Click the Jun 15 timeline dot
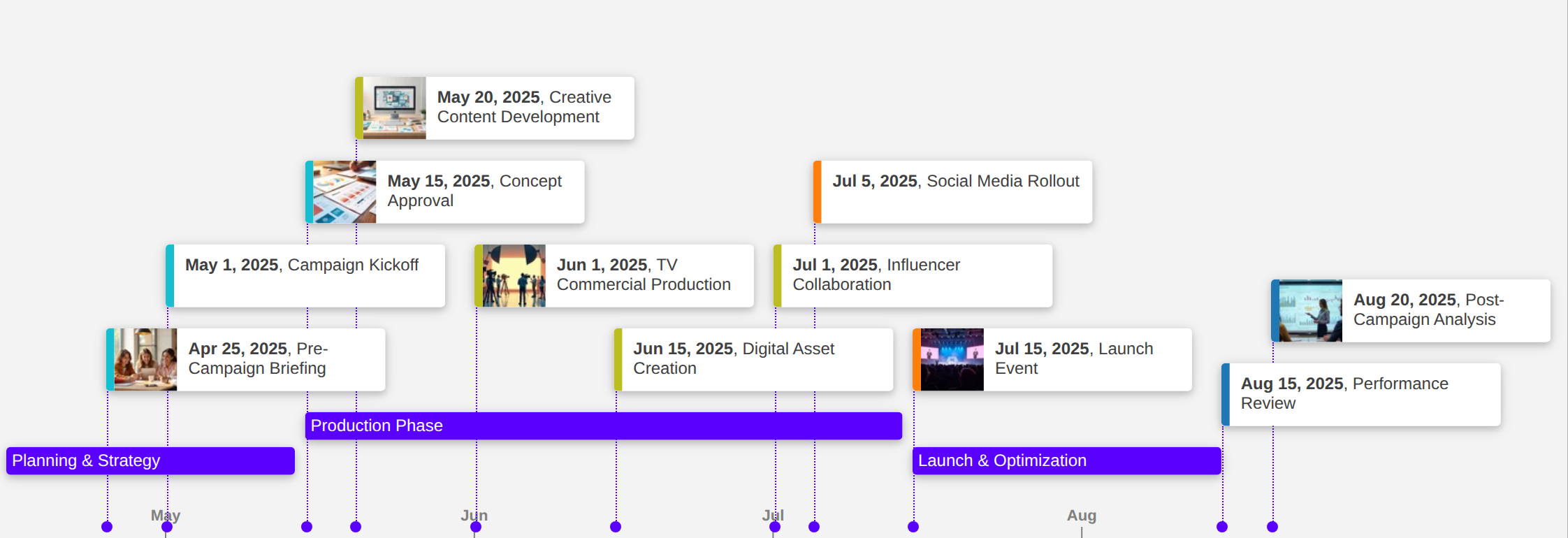The height and width of the screenshot is (538, 1568). click(x=616, y=527)
